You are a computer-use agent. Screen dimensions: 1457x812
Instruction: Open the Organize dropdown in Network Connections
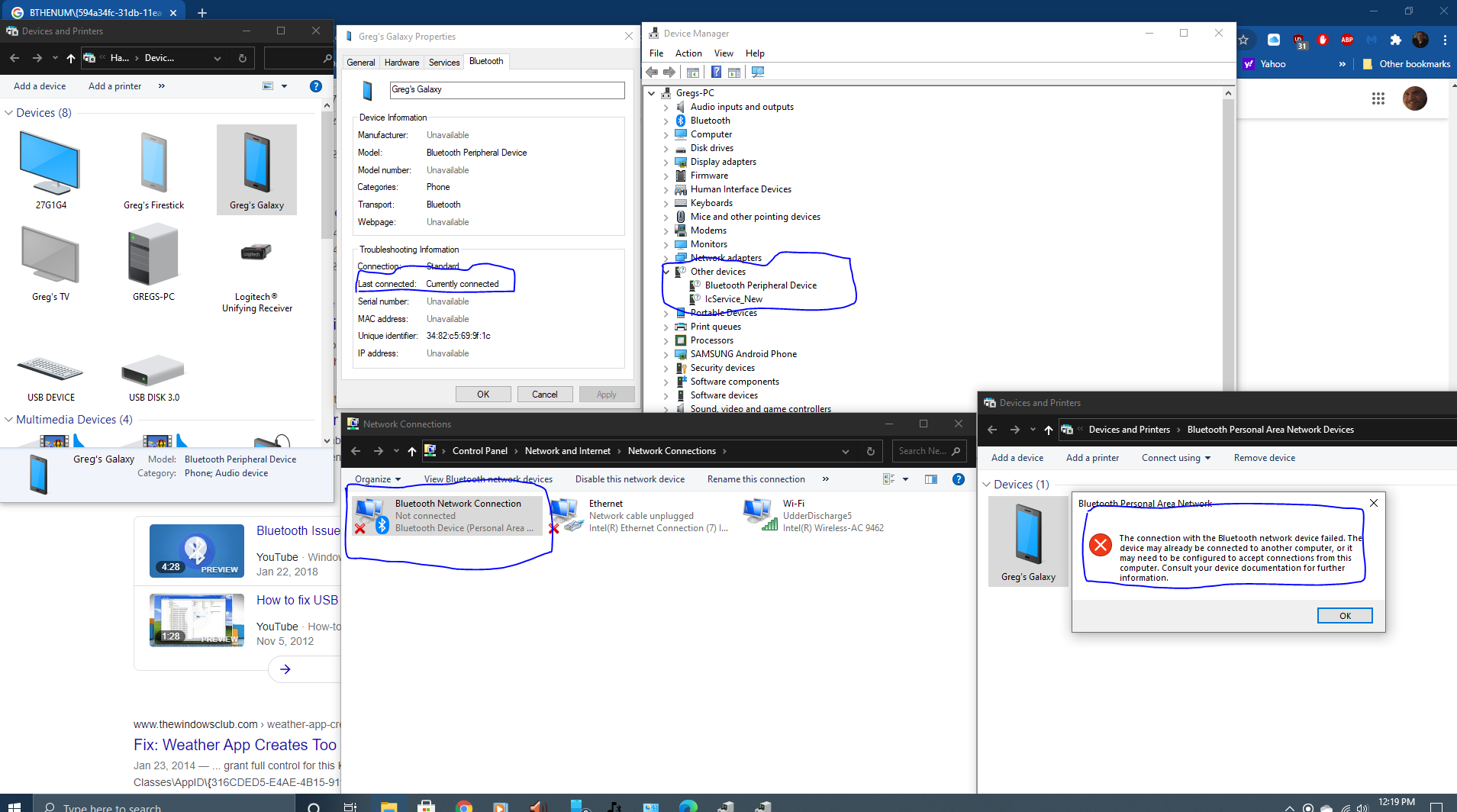378,479
